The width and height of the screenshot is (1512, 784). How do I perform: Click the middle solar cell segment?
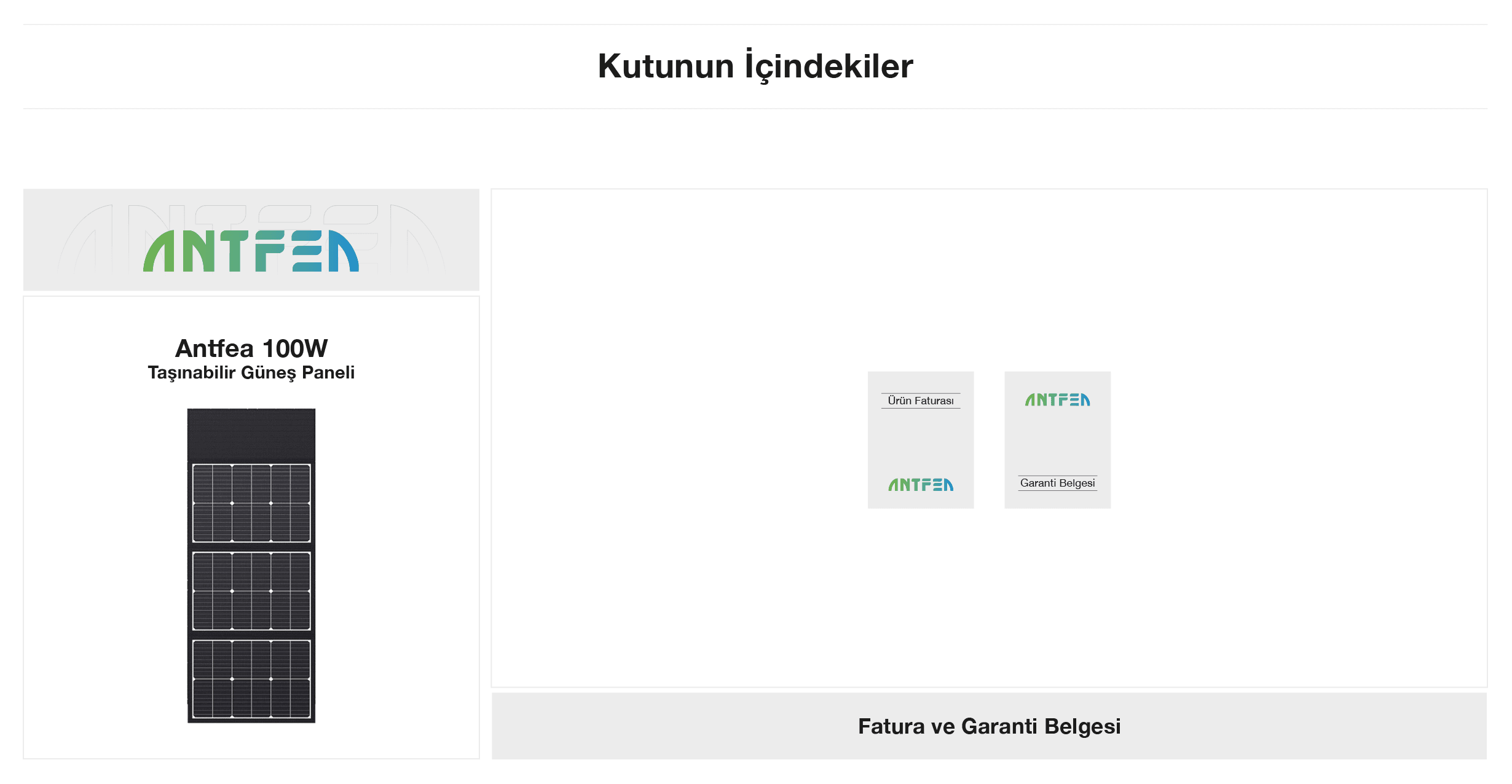251,591
